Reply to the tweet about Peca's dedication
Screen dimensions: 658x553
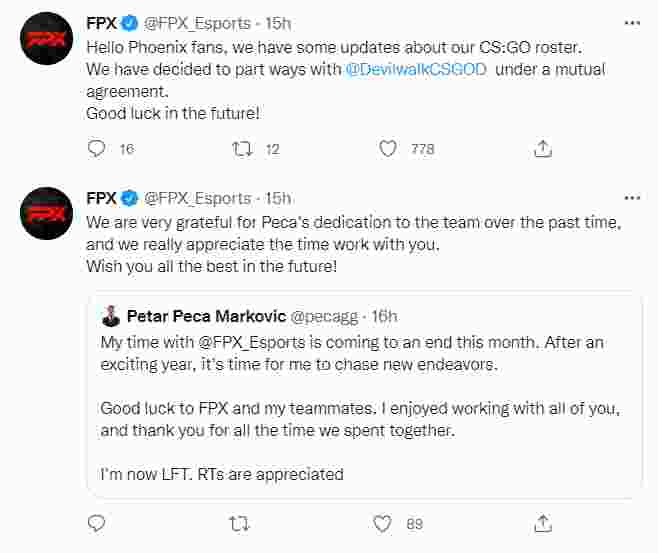(x=97, y=522)
